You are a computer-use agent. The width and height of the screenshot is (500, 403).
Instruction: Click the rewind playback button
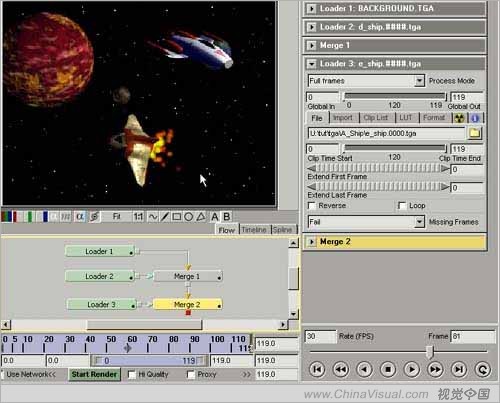tap(341, 369)
